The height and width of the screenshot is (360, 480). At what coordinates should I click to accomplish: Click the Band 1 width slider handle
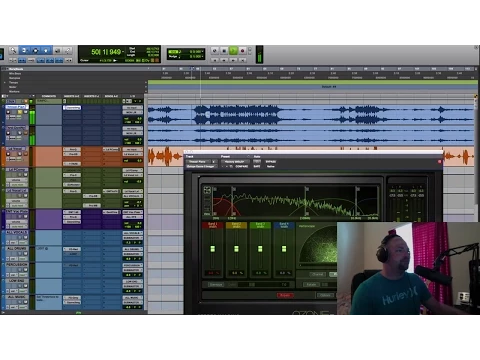point(213,249)
